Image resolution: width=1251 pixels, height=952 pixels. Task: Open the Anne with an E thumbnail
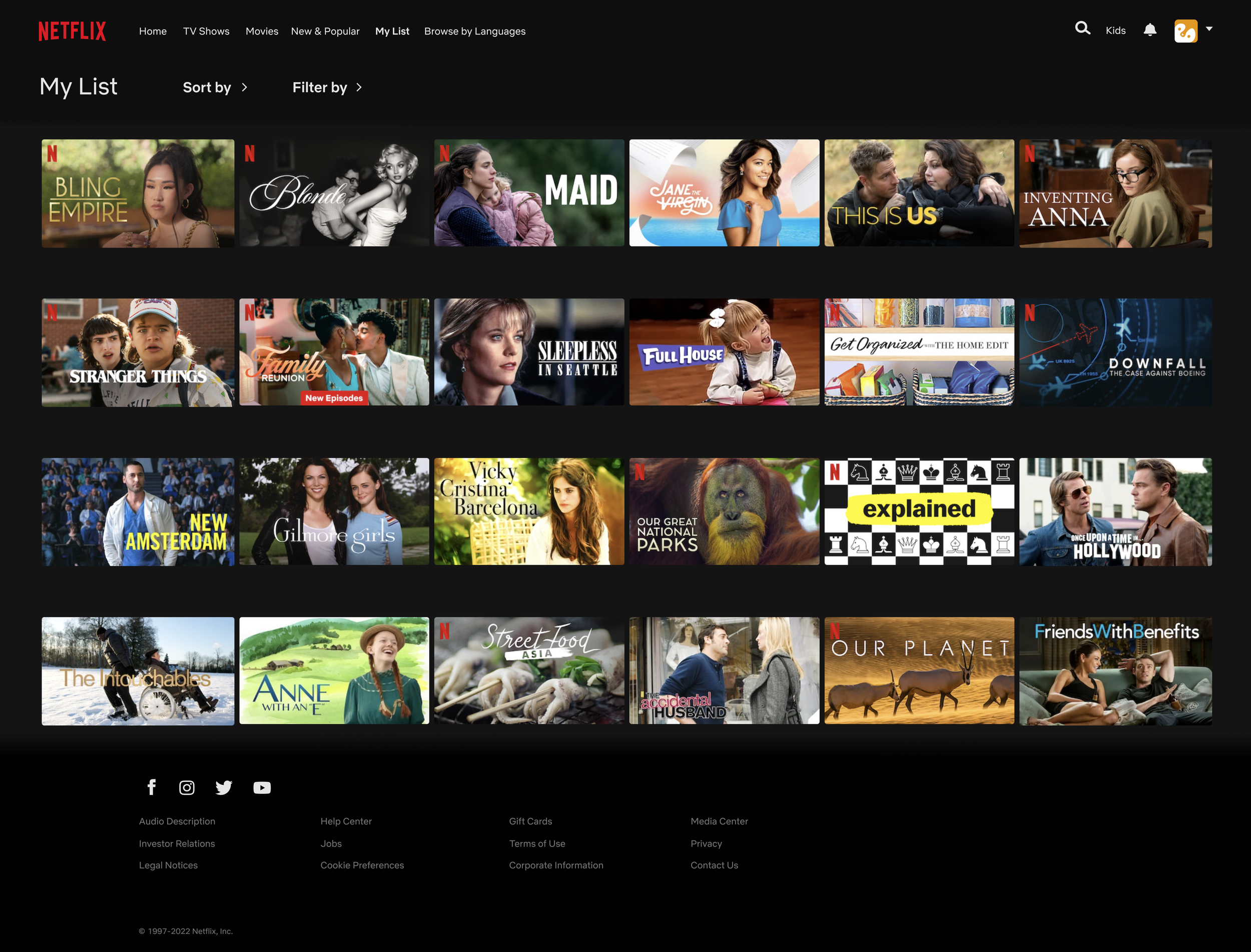tap(334, 671)
